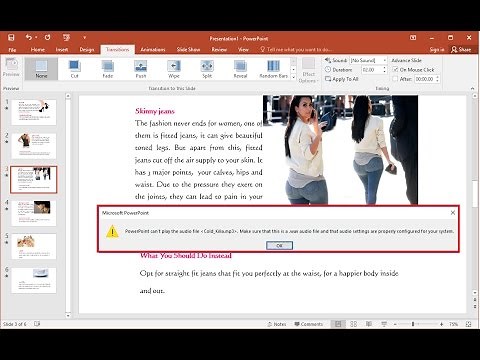This screenshot has height=360, width=480.
Task: Open the Sound dropdown showing No Sound
Action: [x=368, y=60]
